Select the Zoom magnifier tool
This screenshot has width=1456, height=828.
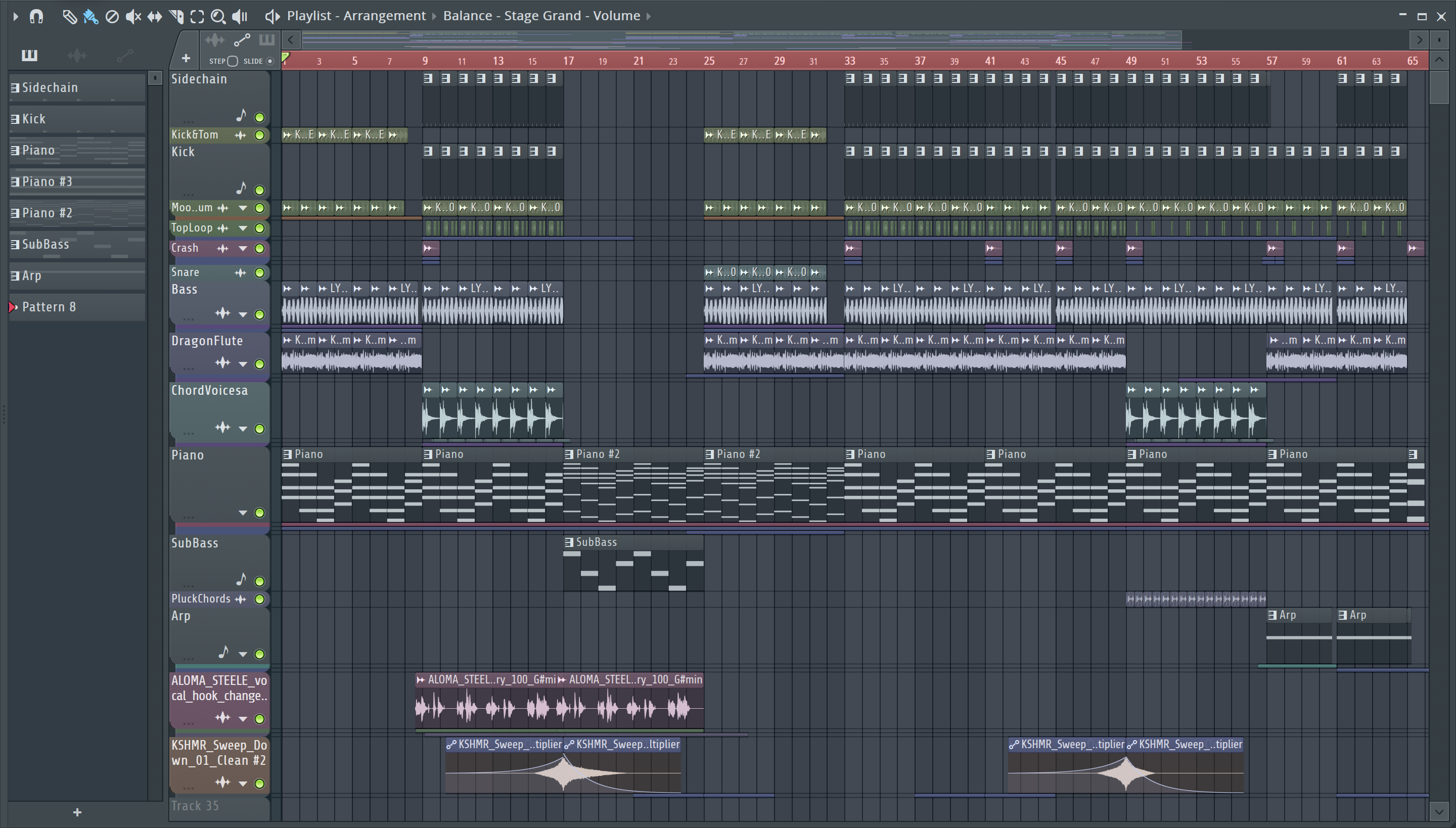pos(218,17)
